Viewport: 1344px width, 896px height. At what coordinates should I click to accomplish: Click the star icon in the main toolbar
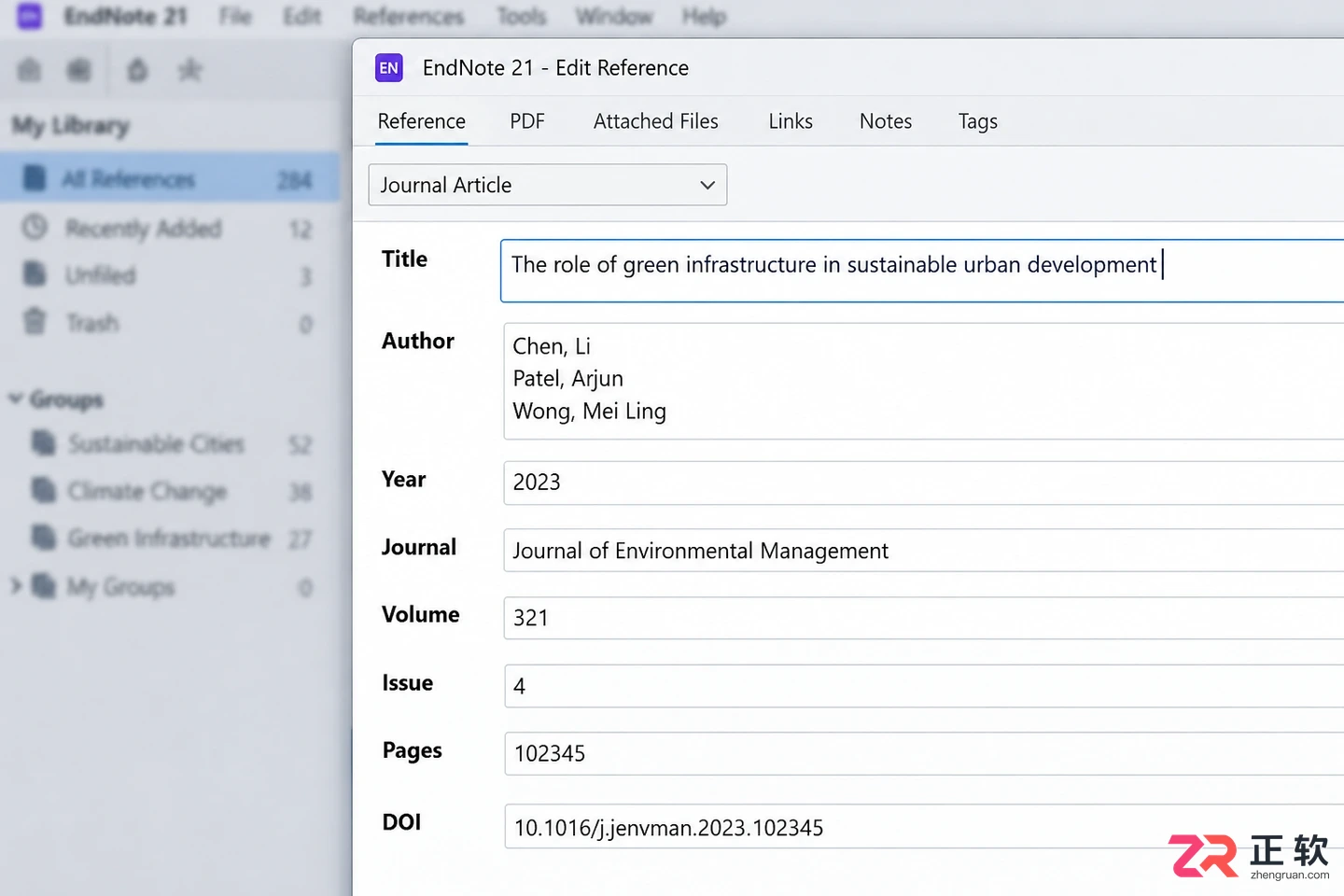pyautogui.click(x=190, y=70)
